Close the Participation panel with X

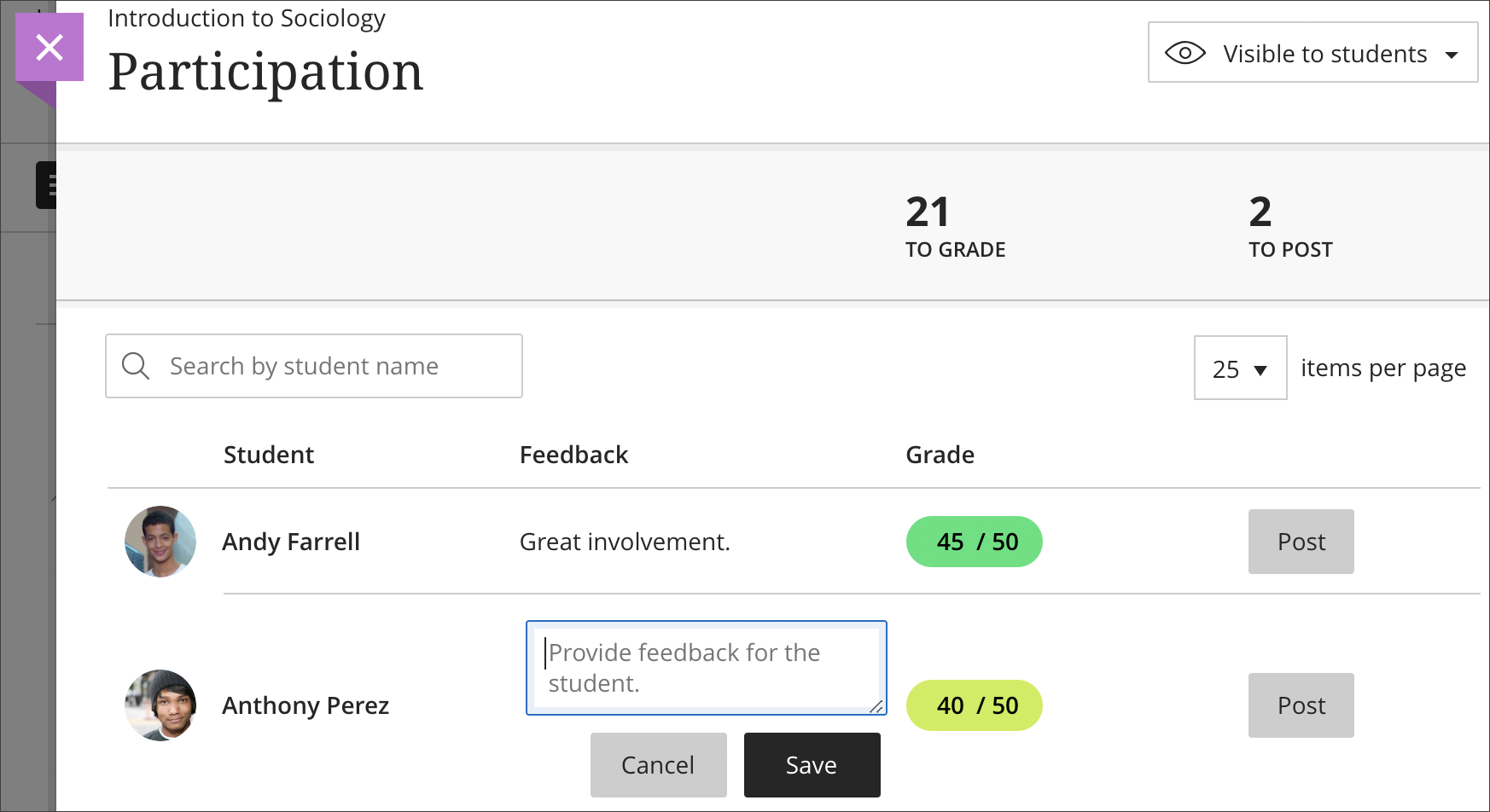[x=49, y=48]
